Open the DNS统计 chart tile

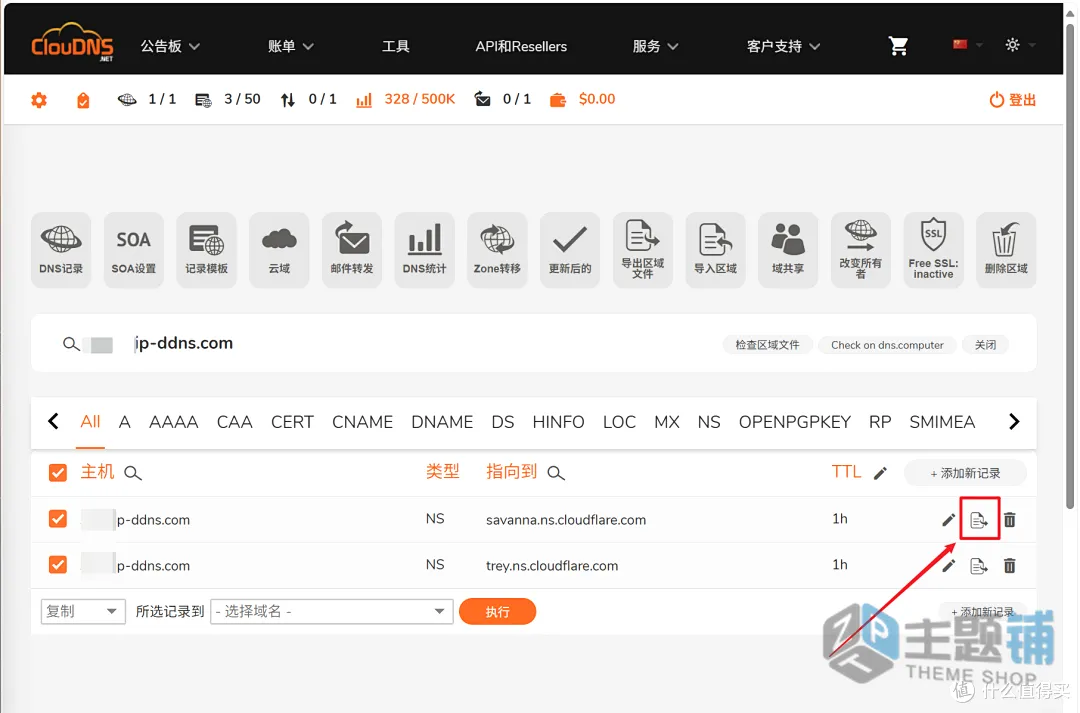[x=424, y=249]
